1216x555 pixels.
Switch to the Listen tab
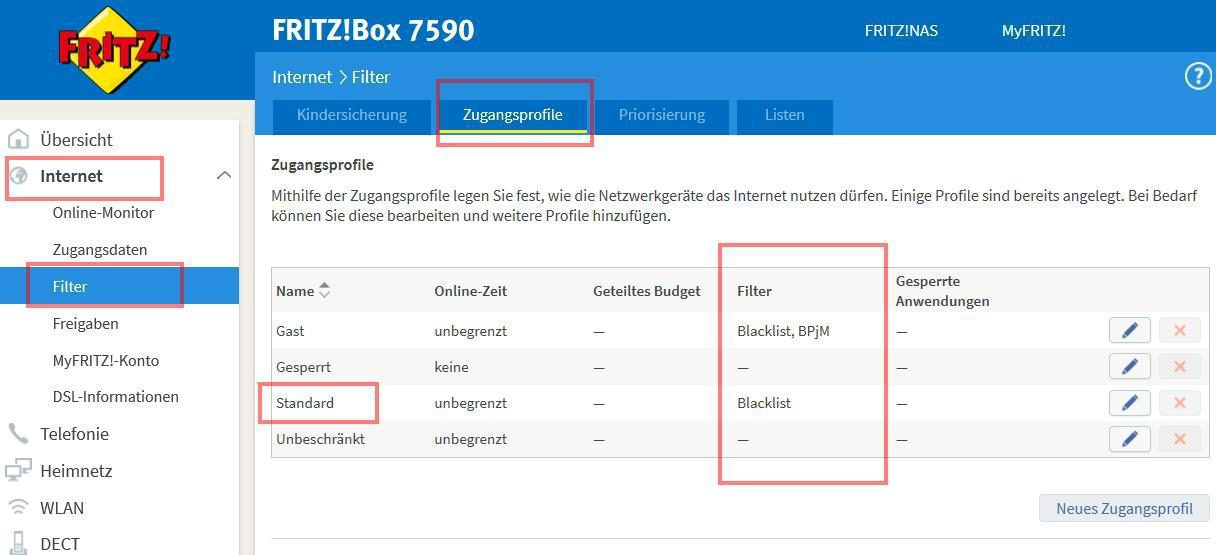(784, 115)
